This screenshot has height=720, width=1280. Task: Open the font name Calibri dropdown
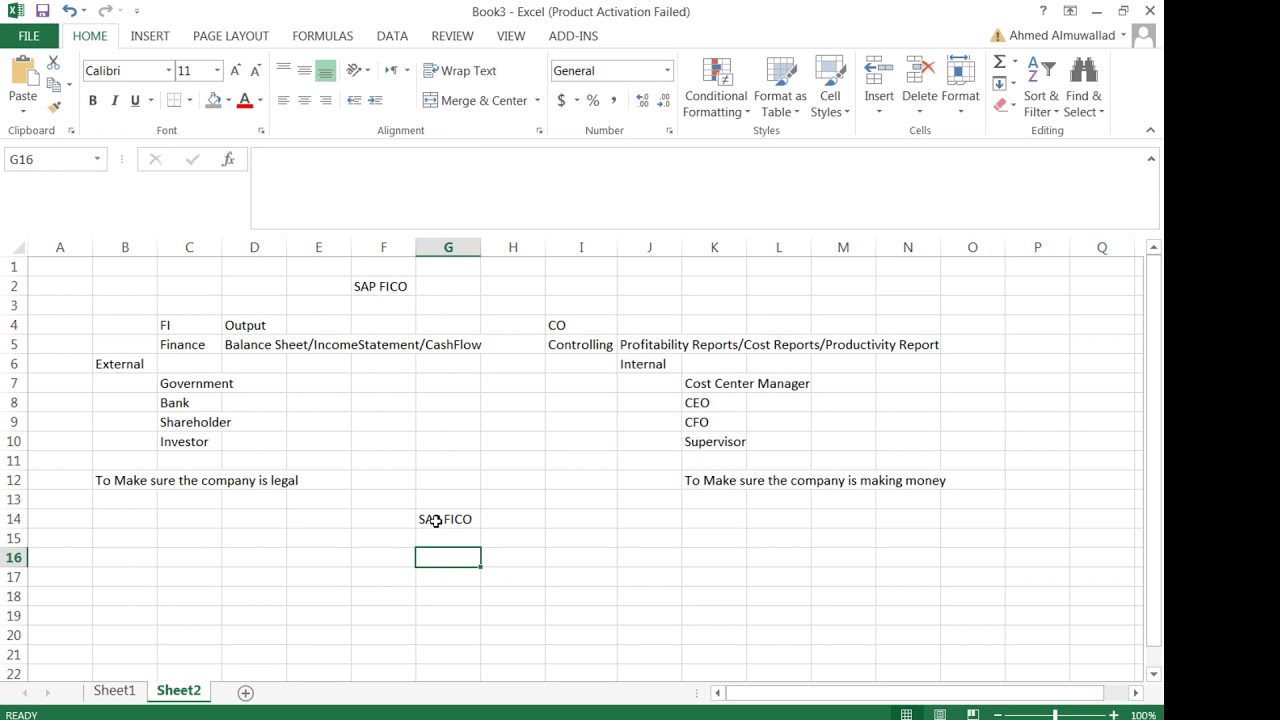coord(168,70)
